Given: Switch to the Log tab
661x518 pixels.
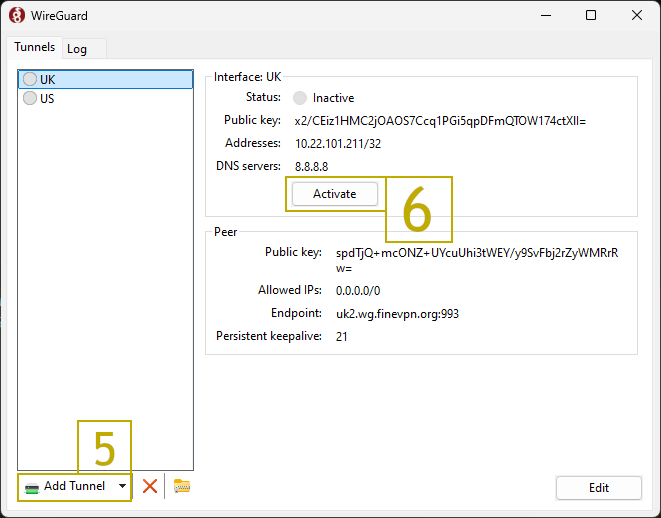Looking at the screenshot, I should [77, 48].
